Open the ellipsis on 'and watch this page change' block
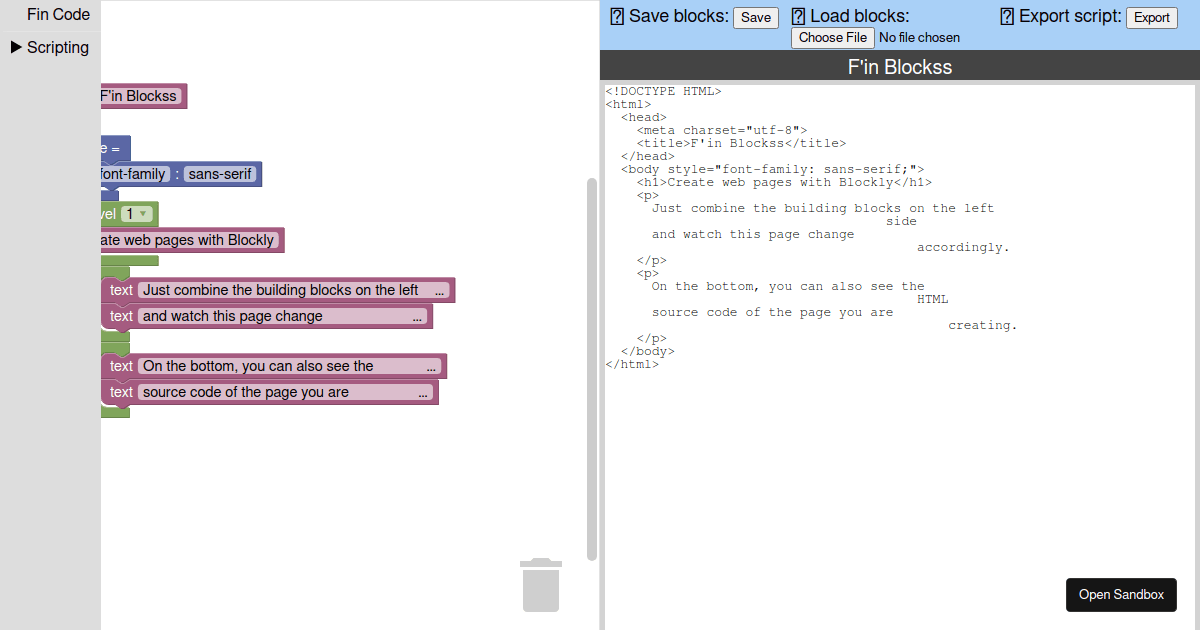 pyautogui.click(x=417, y=316)
